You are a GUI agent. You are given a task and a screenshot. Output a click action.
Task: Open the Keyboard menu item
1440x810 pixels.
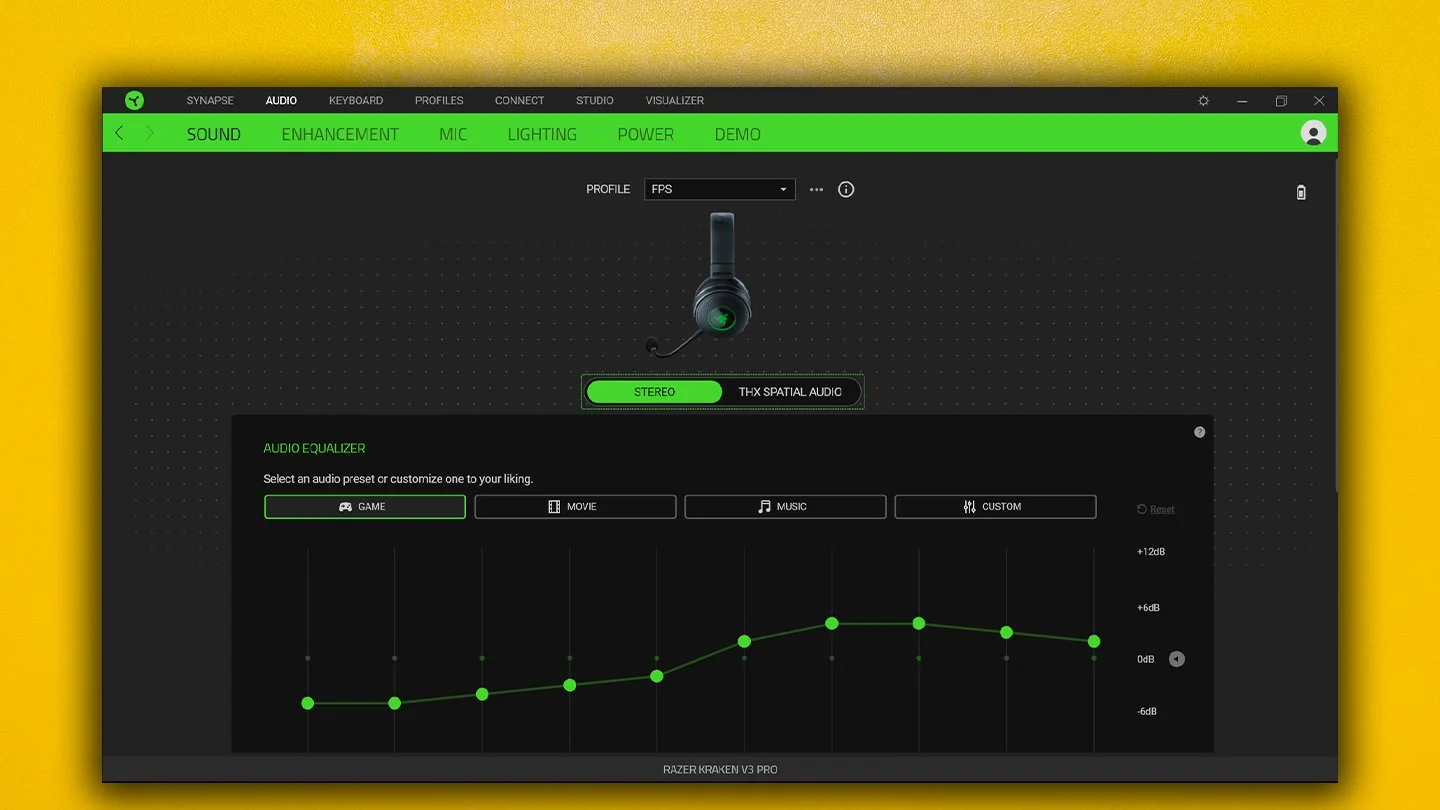356,101
